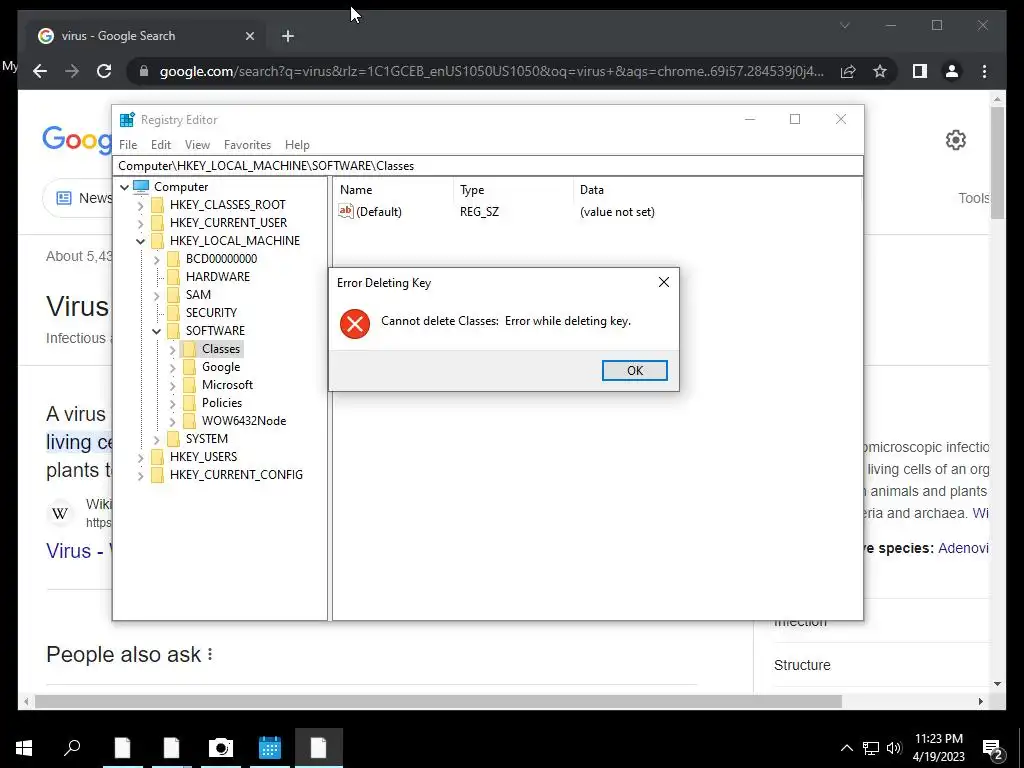Open the Adenovirus link in Chrome

click(x=963, y=548)
